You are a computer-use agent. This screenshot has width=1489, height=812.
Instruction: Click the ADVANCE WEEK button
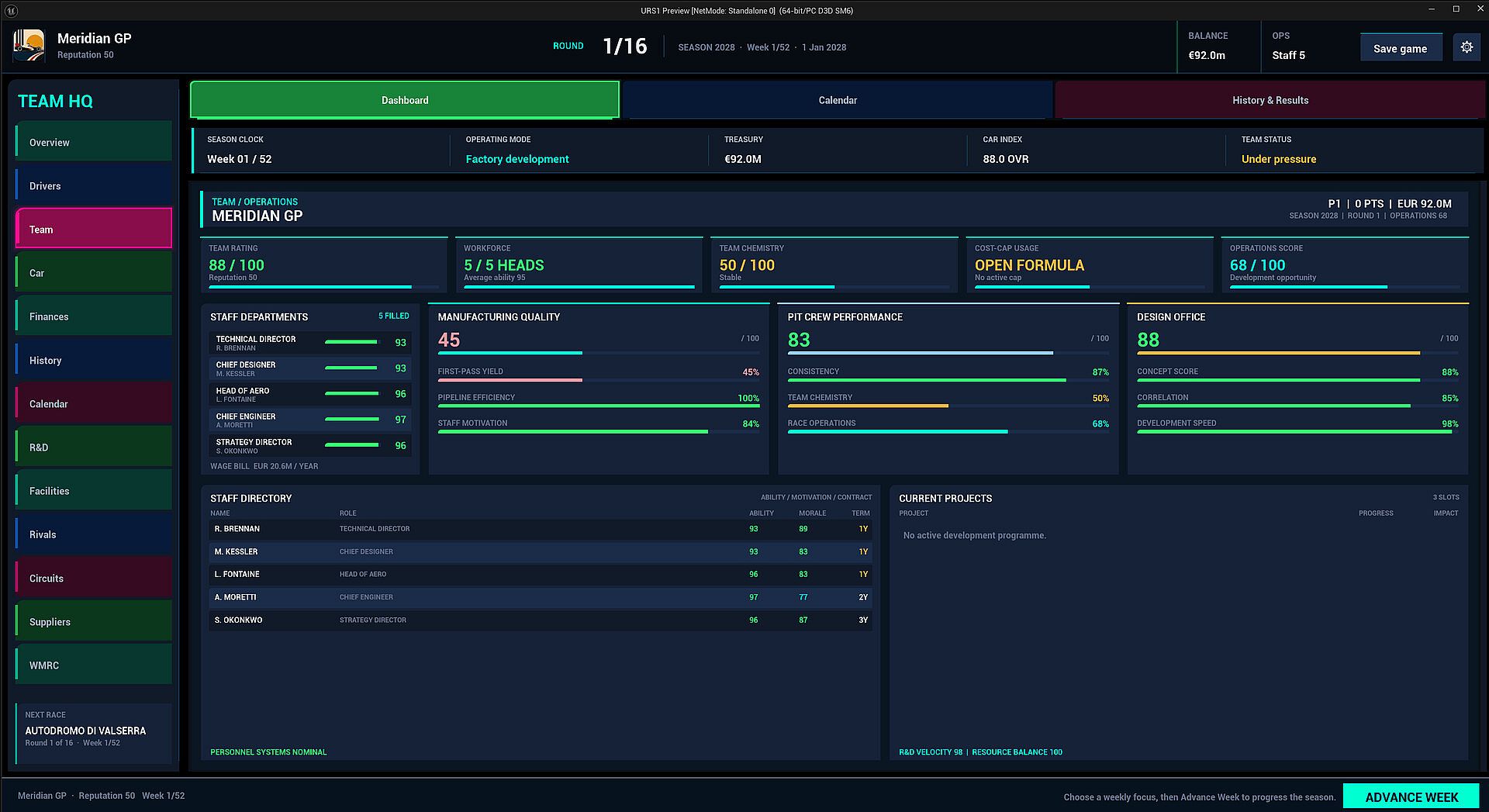[x=1411, y=796]
